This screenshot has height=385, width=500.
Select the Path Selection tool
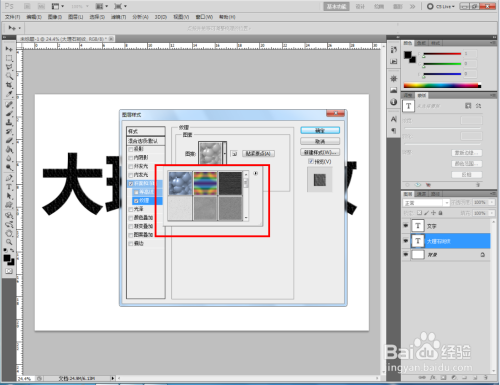[9, 196]
